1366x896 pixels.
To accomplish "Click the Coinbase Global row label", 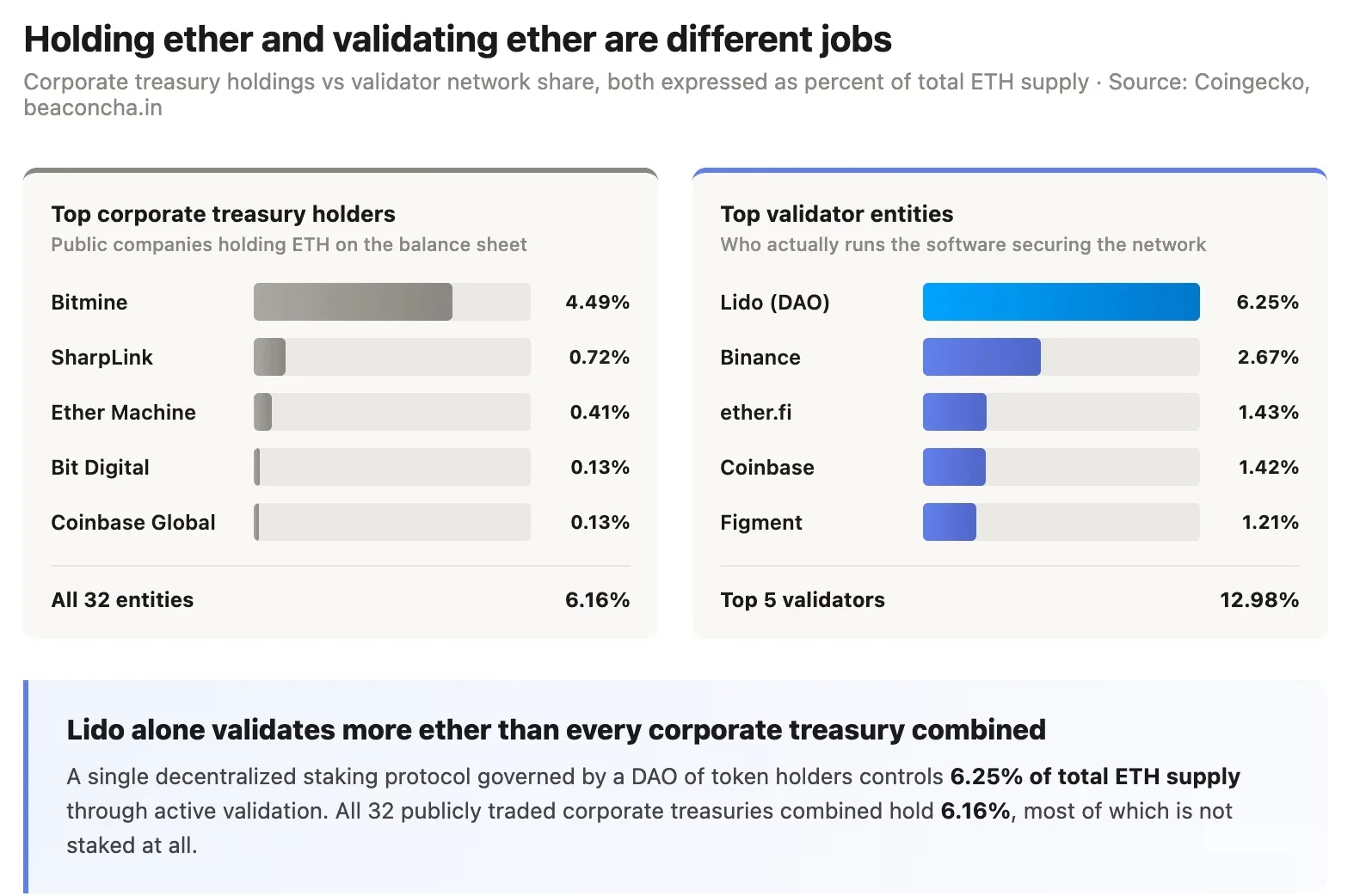I will pyautogui.click(x=133, y=523).
